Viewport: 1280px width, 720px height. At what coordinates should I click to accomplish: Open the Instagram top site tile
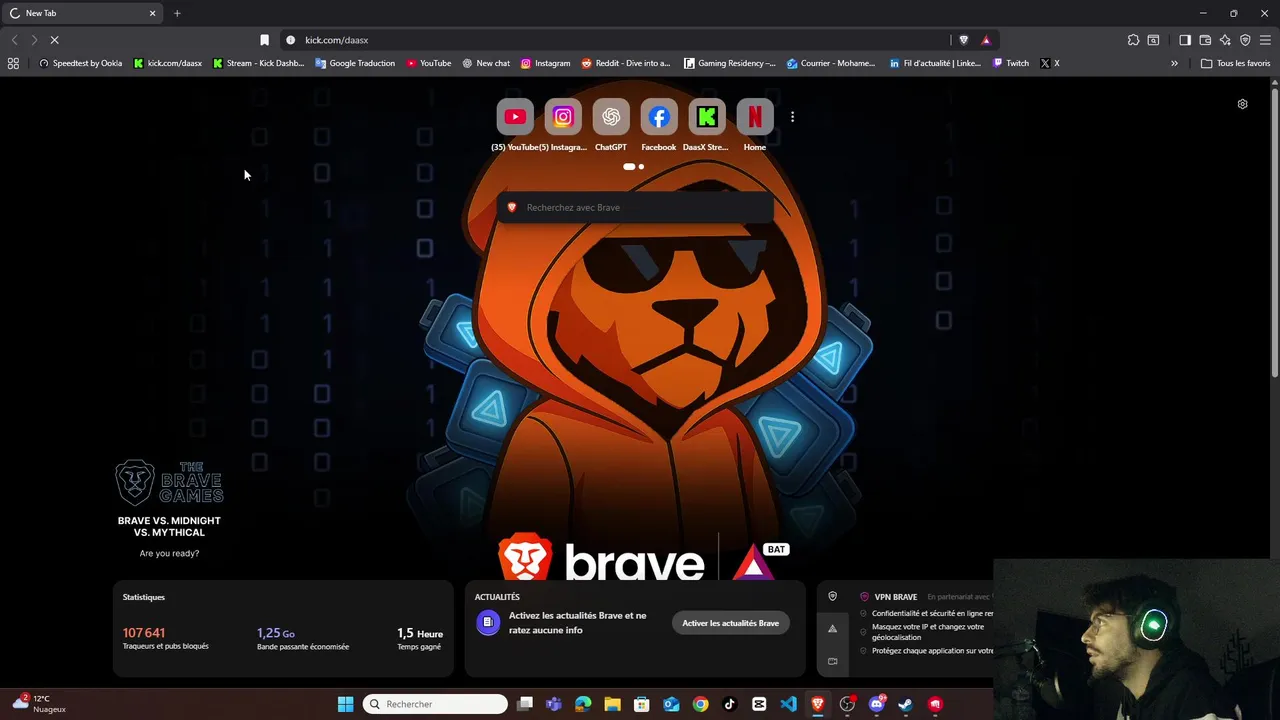click(x=563, y=117)
